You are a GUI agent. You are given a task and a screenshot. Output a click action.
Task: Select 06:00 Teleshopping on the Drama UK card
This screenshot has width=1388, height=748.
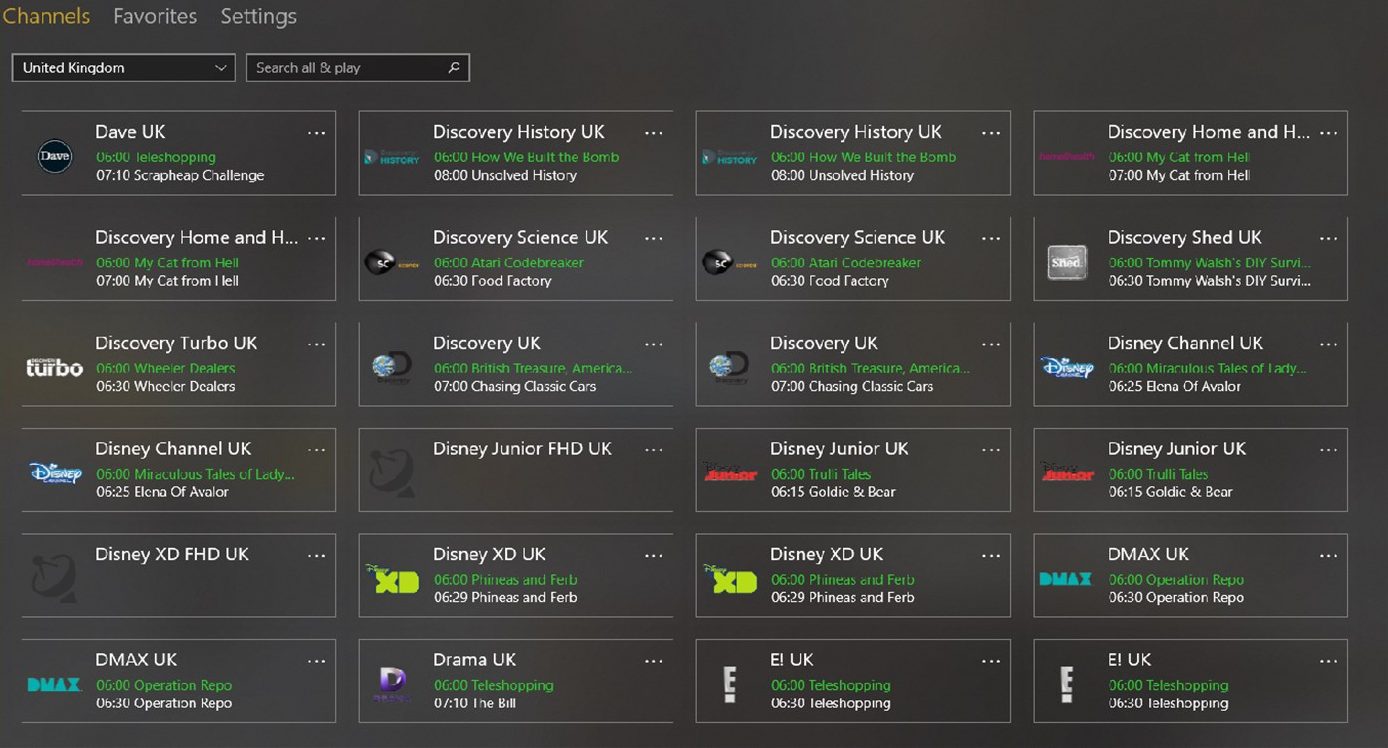(x=494, y=685)
